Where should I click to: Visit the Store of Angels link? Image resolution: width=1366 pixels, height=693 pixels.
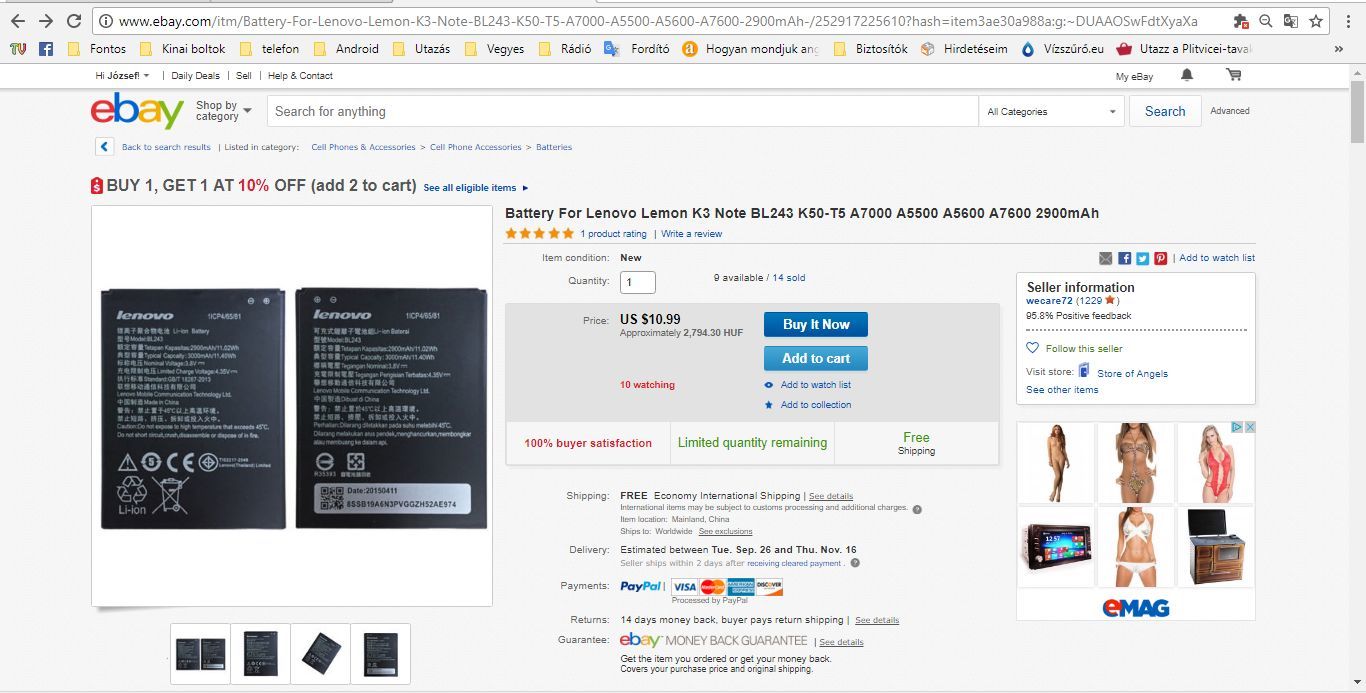(1132, 374)
